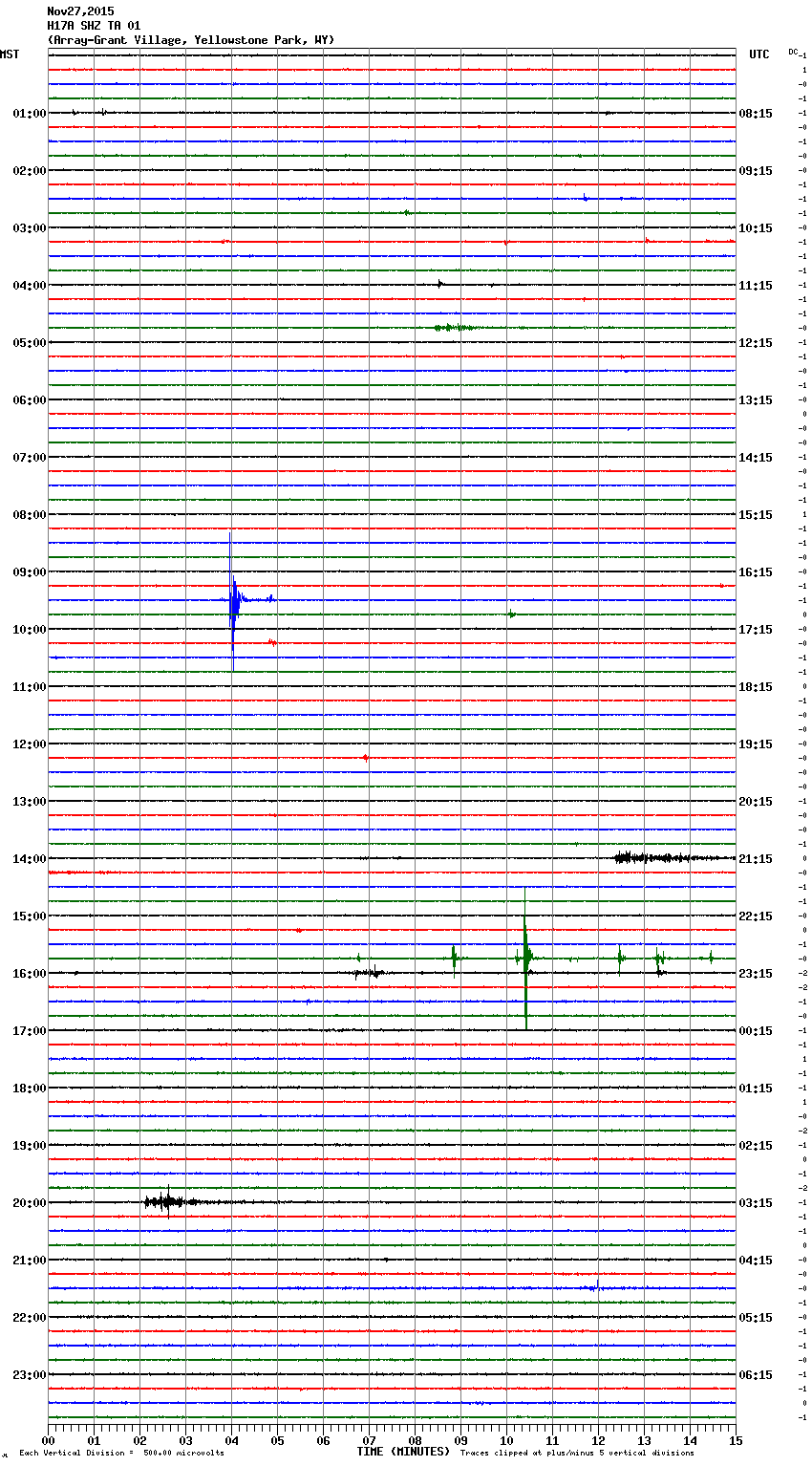The image size is (812, 1466).
Task: Click the 12:15 UTC time label
Action: point(756,343)
